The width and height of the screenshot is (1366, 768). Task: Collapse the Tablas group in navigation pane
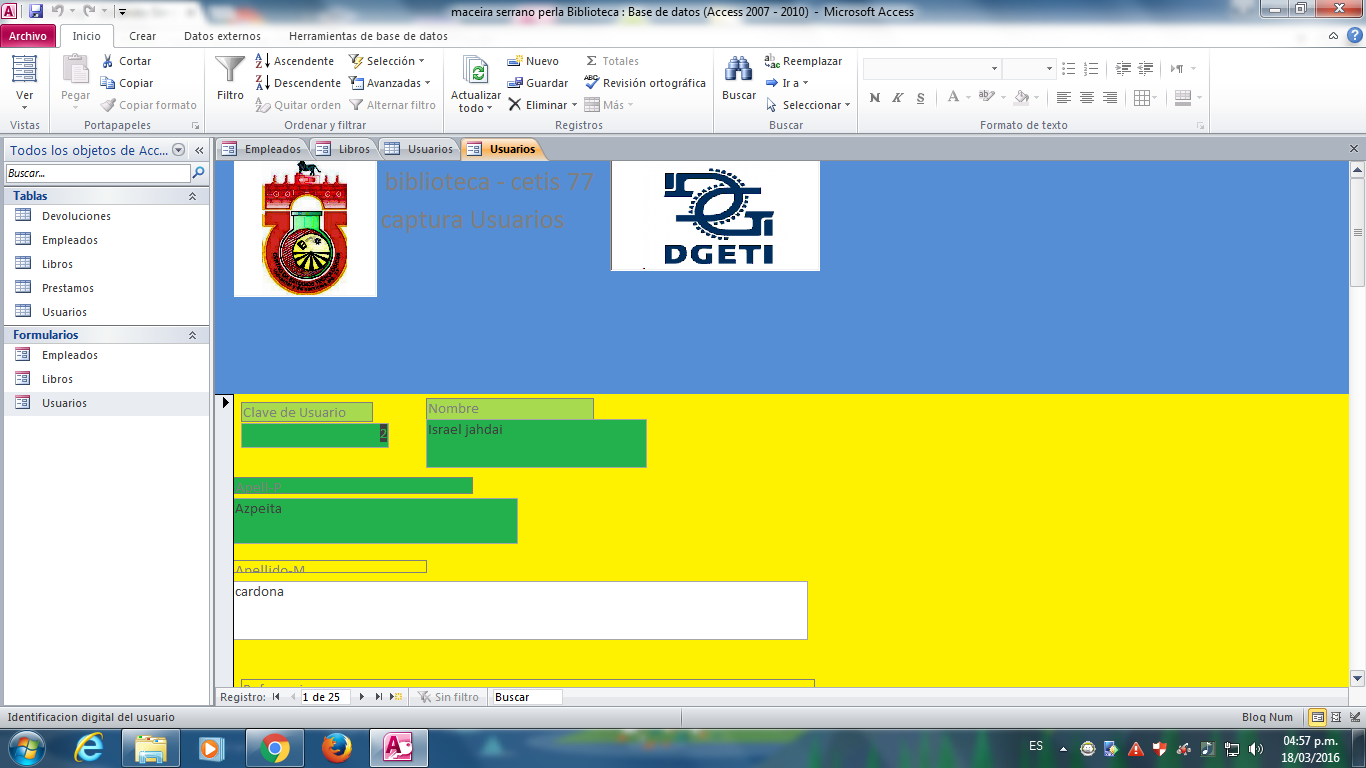(x=192, y=196)
